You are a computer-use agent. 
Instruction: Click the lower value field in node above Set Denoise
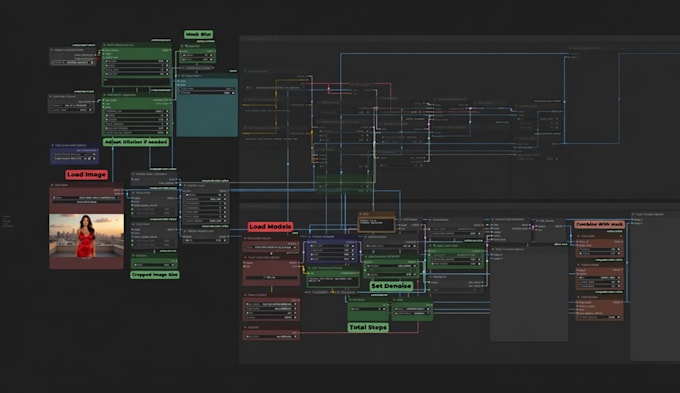point(391,274)
